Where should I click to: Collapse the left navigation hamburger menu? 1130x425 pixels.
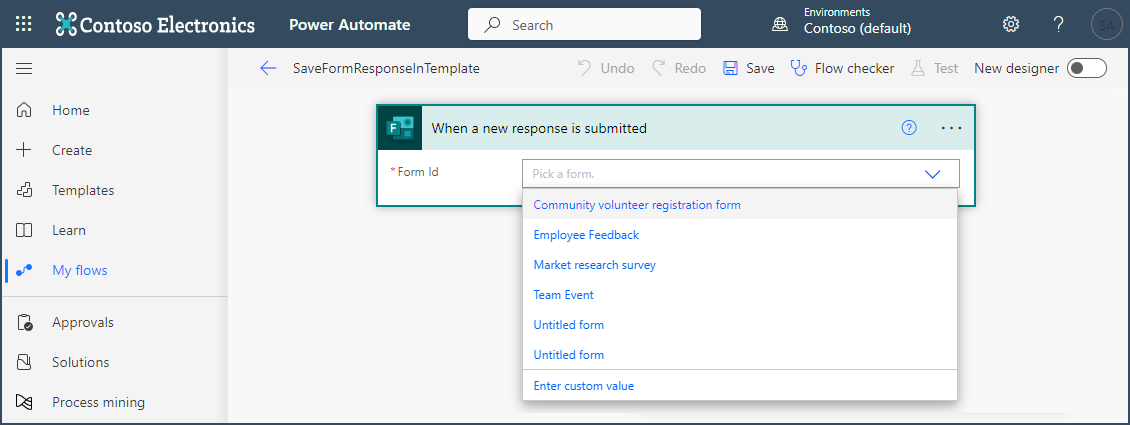[24, 68]
